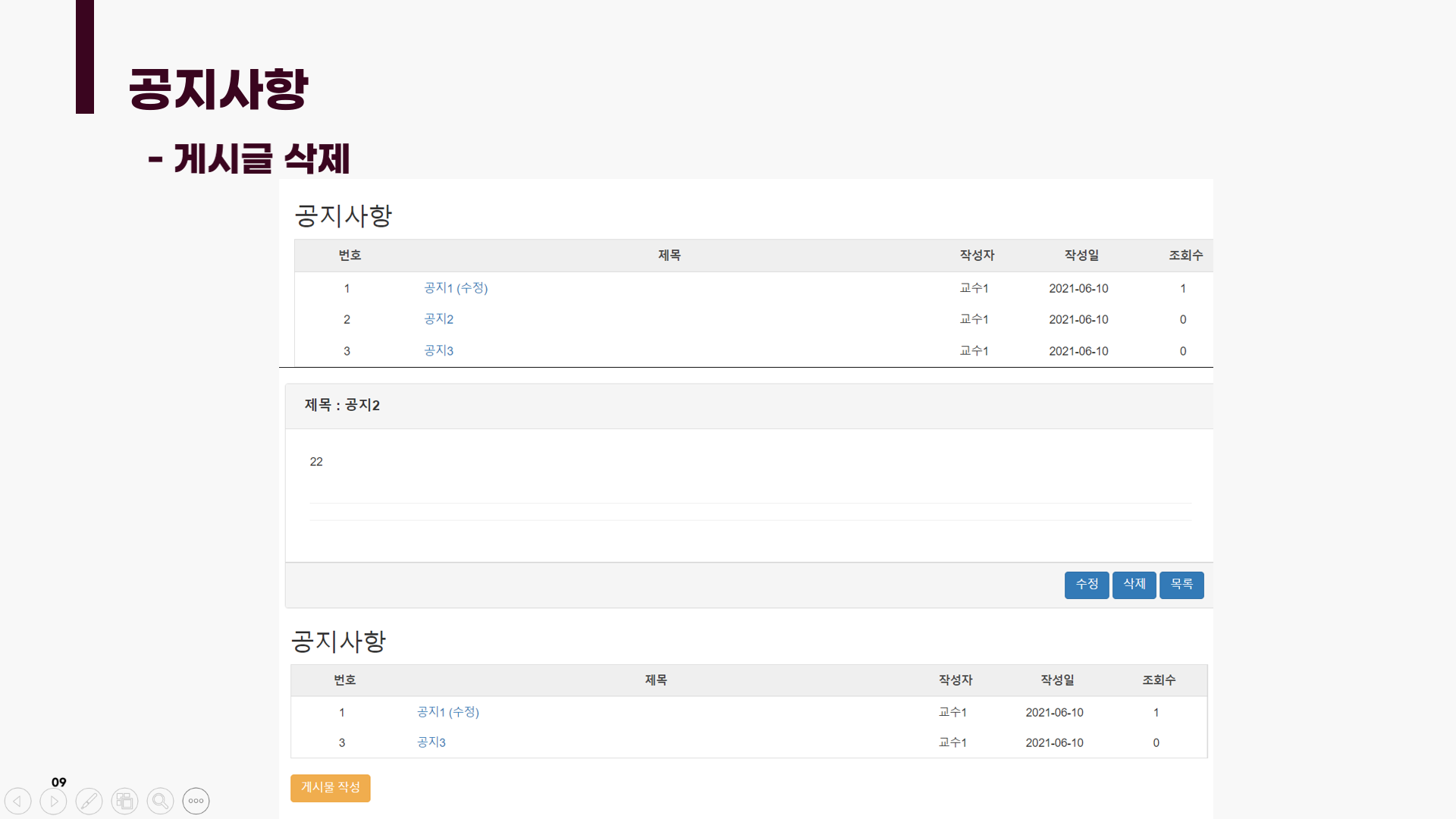Open 공지3 from the top table
Image resolution: width=1456 pixels, height=819 pixels.
(438, 350)
